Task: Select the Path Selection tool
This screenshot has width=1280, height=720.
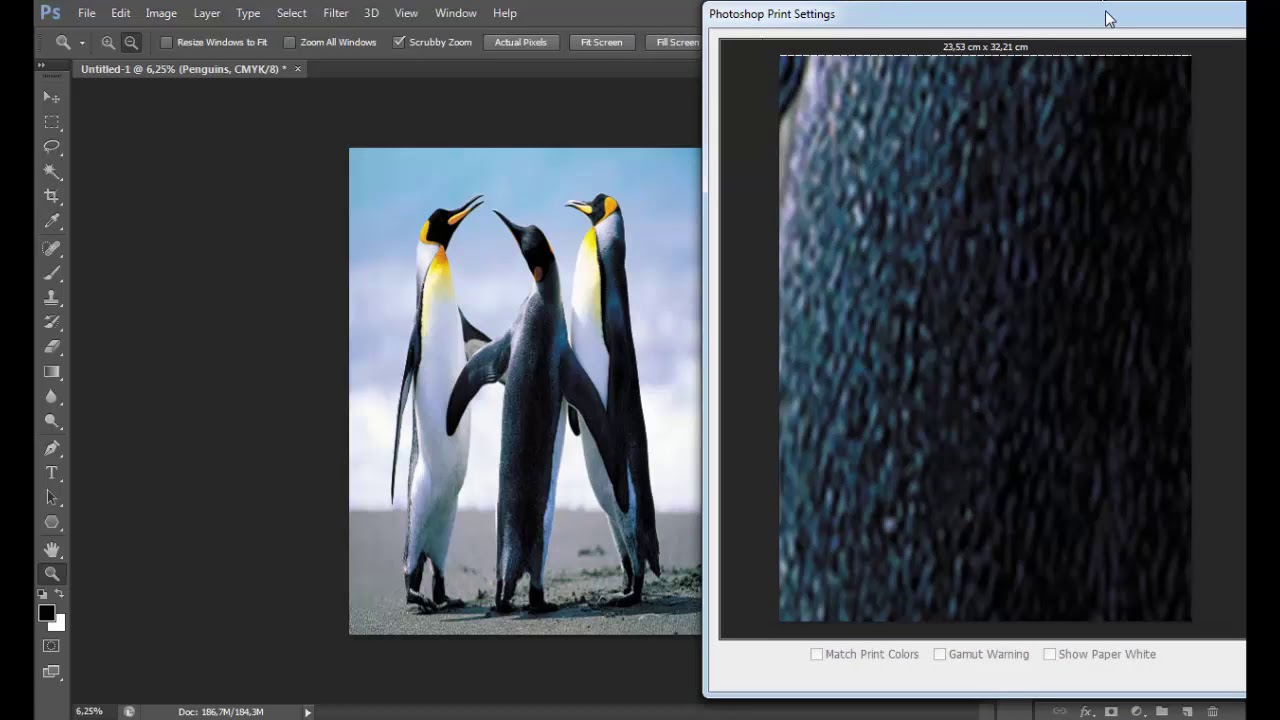Action: pos(52,498)
